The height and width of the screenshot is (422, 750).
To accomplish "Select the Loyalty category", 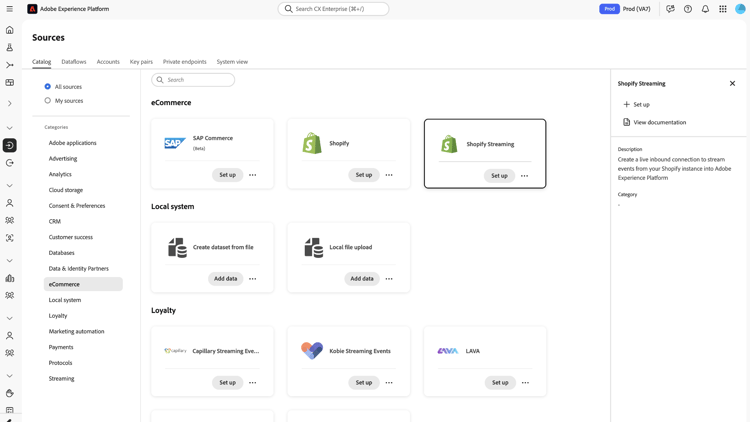I will [x=58, y=316].
